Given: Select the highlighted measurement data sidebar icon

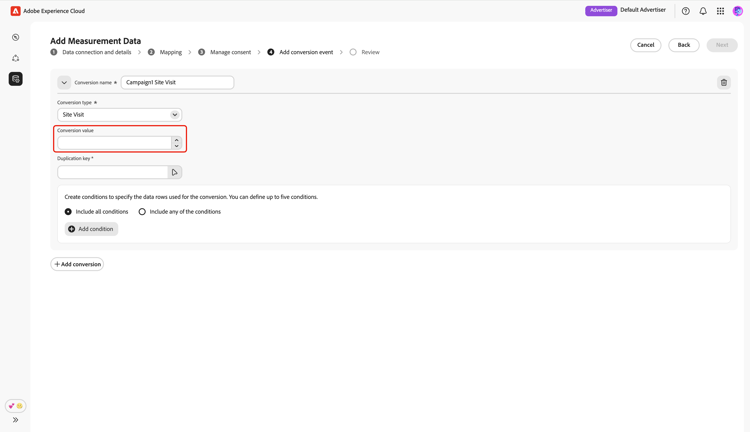Looking at the screenshot, I should pos(15,79).
